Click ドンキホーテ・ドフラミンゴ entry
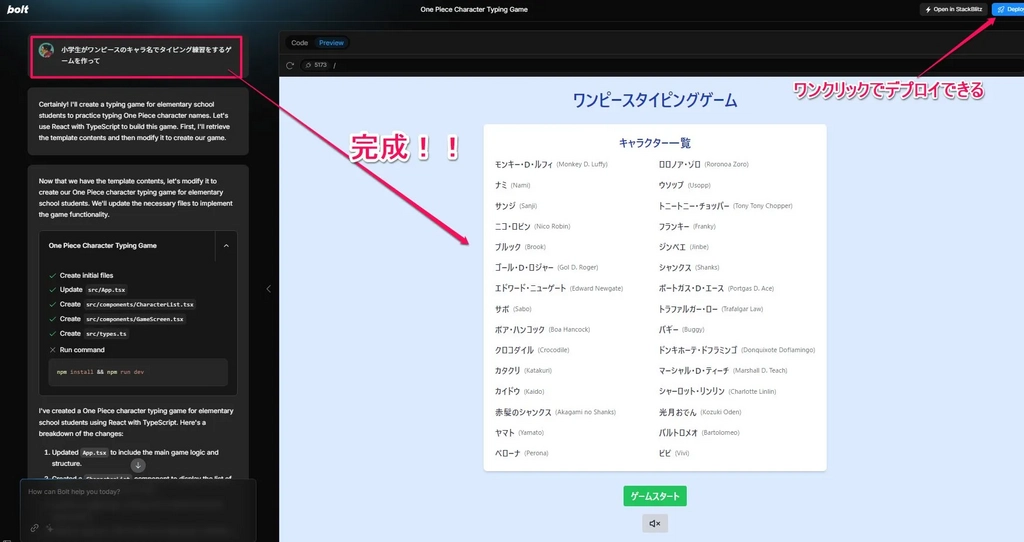 pyautogui.click(x=737, y=350)
